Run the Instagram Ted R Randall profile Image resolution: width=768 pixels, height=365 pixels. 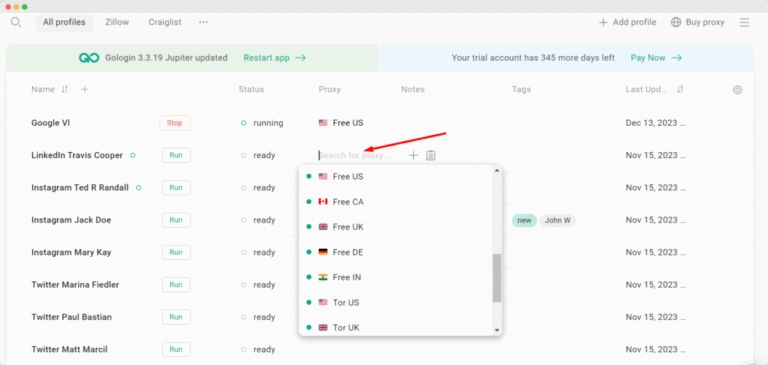tap(176, 188)
